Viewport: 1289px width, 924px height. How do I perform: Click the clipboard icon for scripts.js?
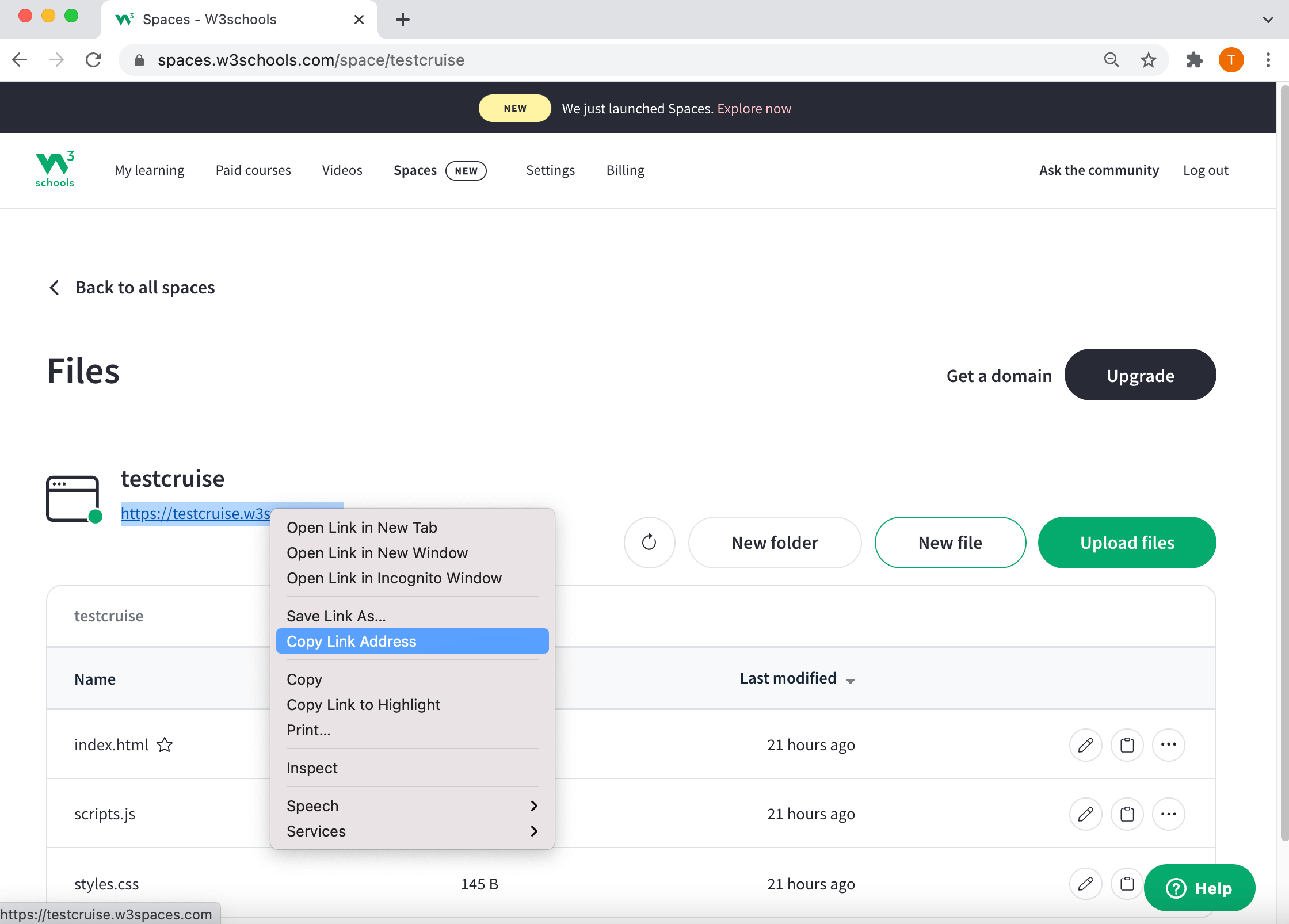pos(1127,814)
